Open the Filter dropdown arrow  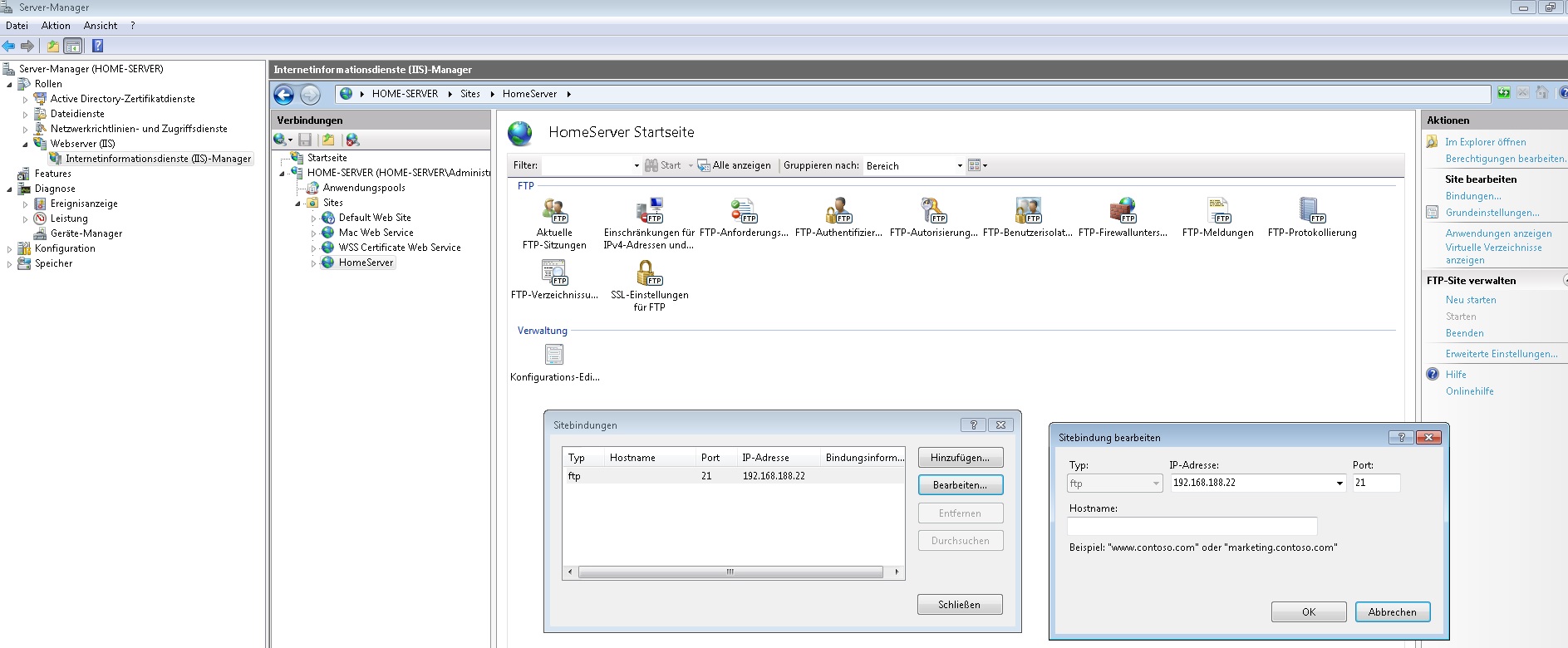(637, 165)
